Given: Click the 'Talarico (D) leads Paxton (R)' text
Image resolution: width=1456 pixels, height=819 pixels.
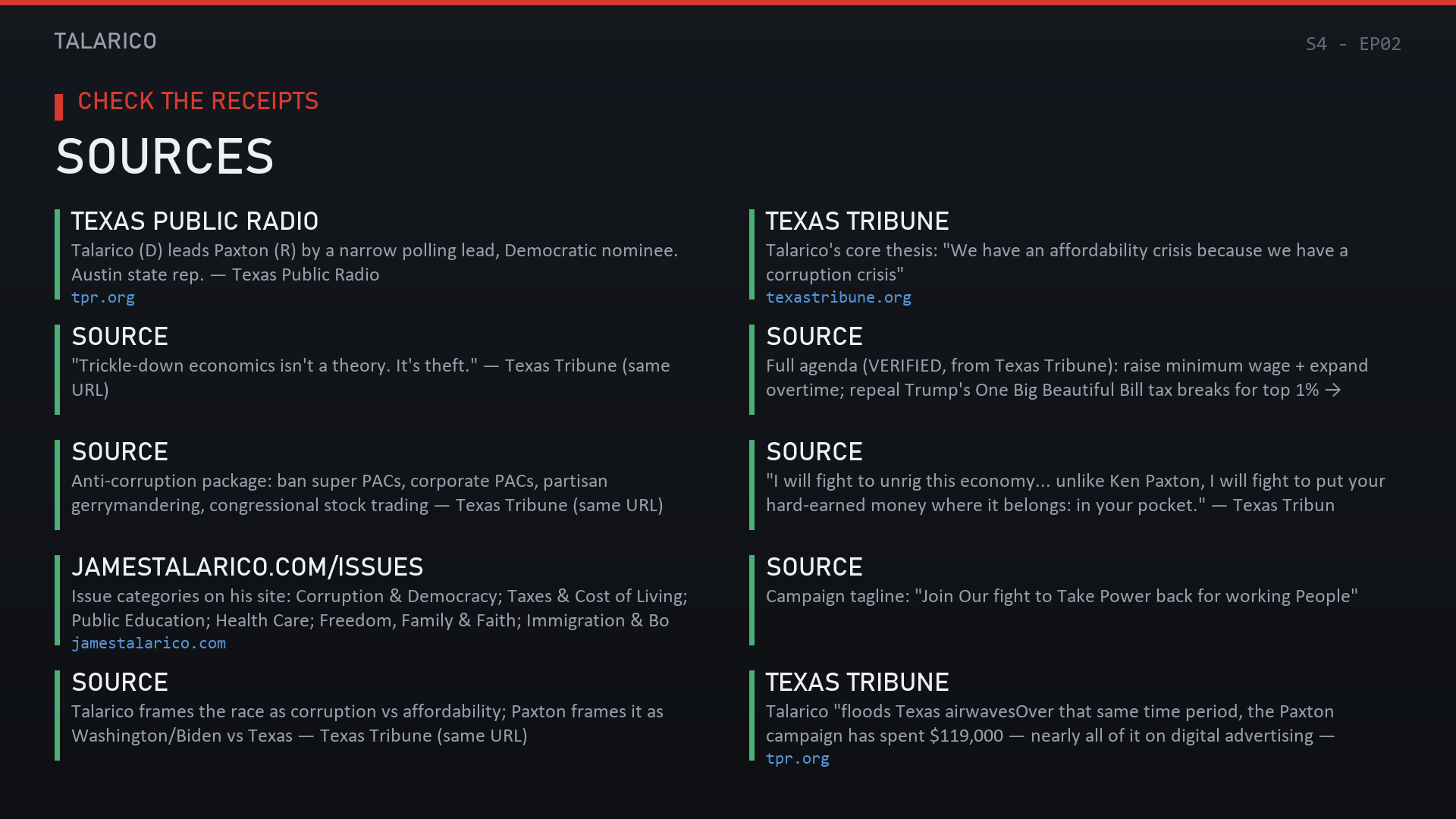Looking at the screenshot, I should click(x=375, y=262).
